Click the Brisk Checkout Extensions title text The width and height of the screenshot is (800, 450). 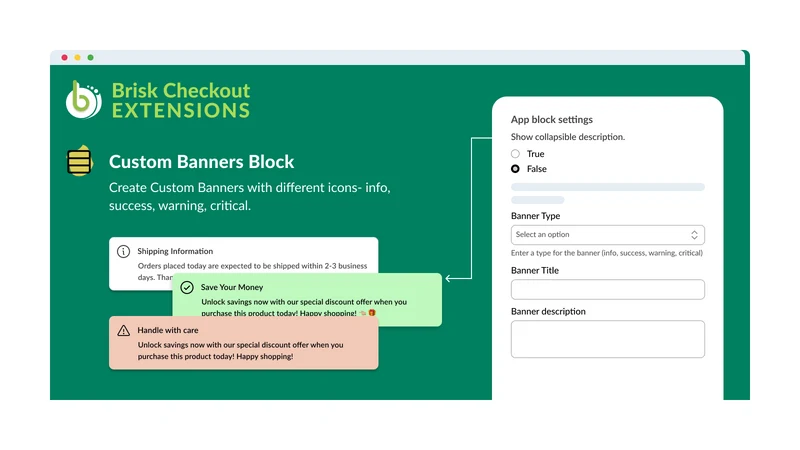[181, 100]
